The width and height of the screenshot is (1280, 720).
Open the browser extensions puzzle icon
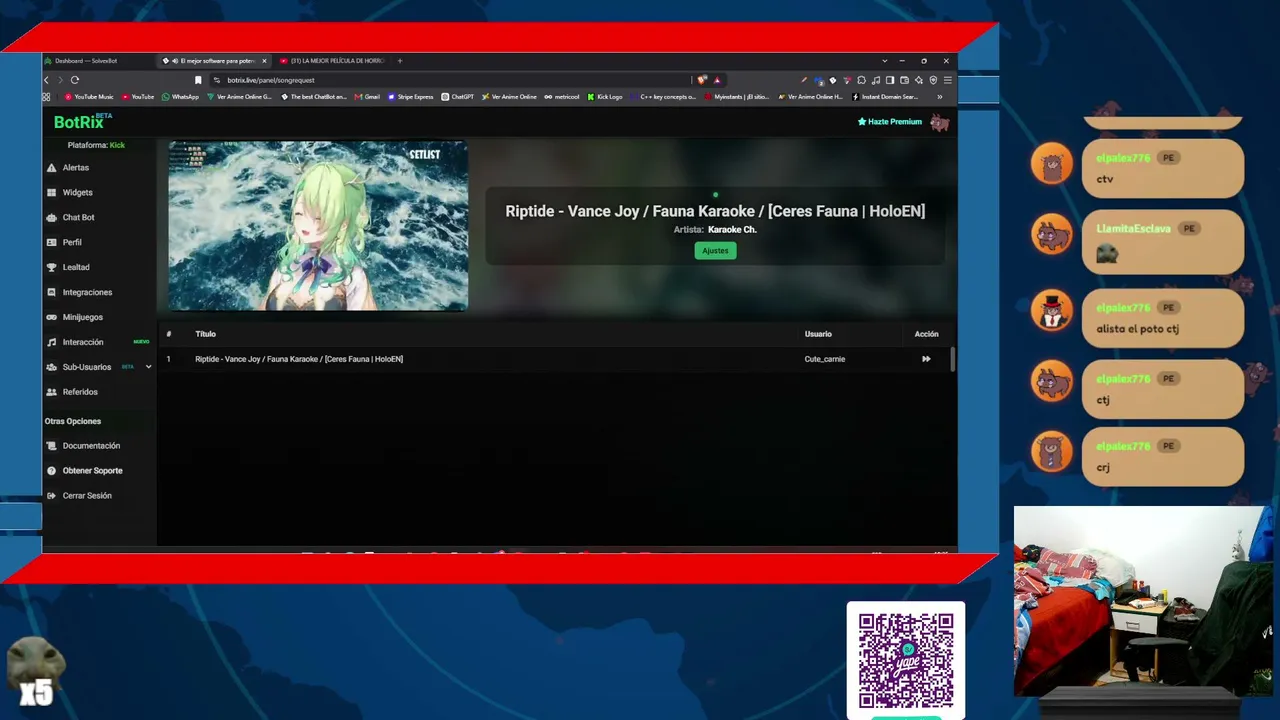pos(861,80)
